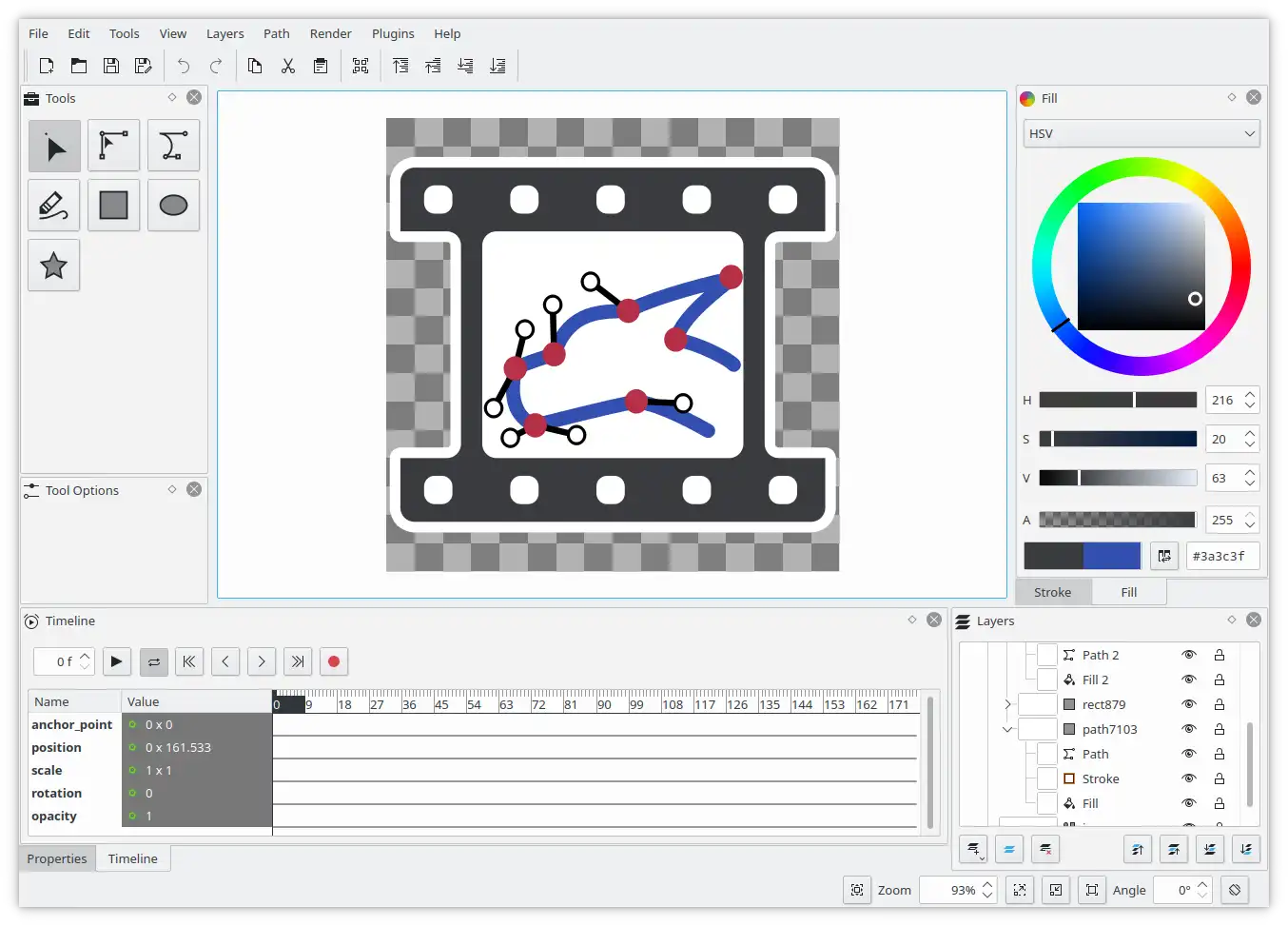
Task: Toggle the red record keyframes button
Action: [x=334, y=661]
